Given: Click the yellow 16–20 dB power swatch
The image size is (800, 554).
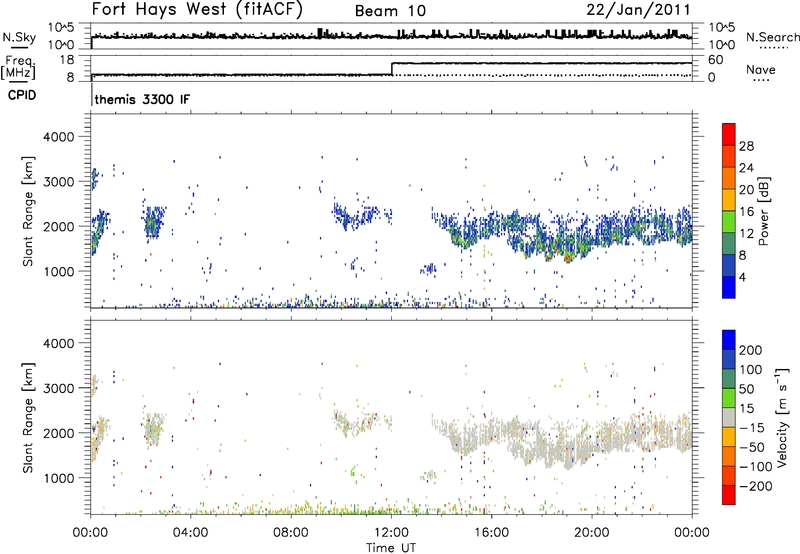Looking at the screenshot, I should click(x=729, y=199).
